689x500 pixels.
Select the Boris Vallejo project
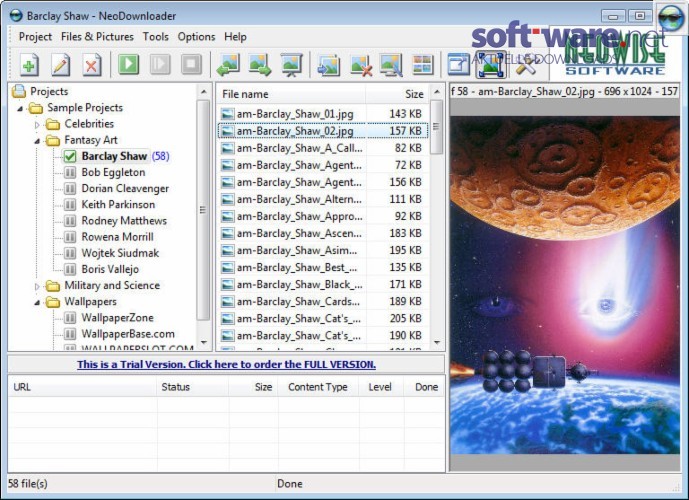click(x=110, y=269)
